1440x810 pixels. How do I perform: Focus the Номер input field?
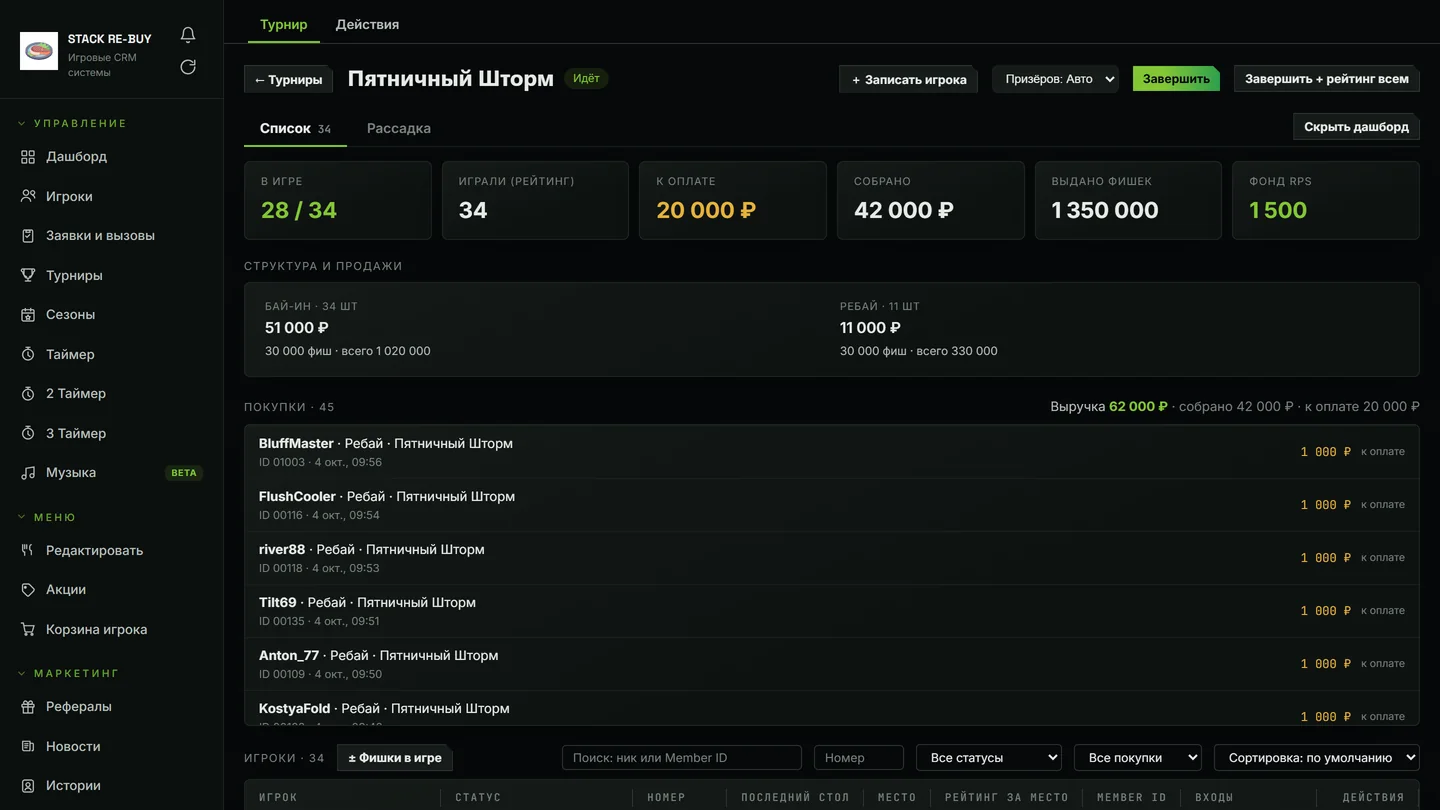(x=859, y=758)
